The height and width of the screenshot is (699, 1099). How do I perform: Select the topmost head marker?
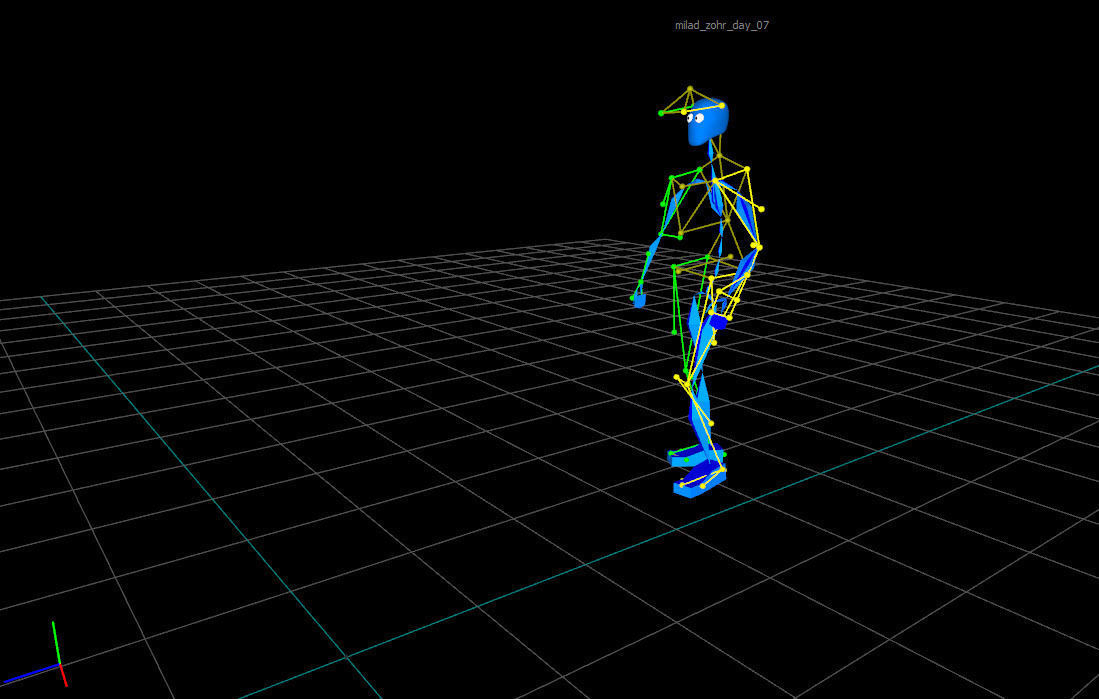[690, 88]
